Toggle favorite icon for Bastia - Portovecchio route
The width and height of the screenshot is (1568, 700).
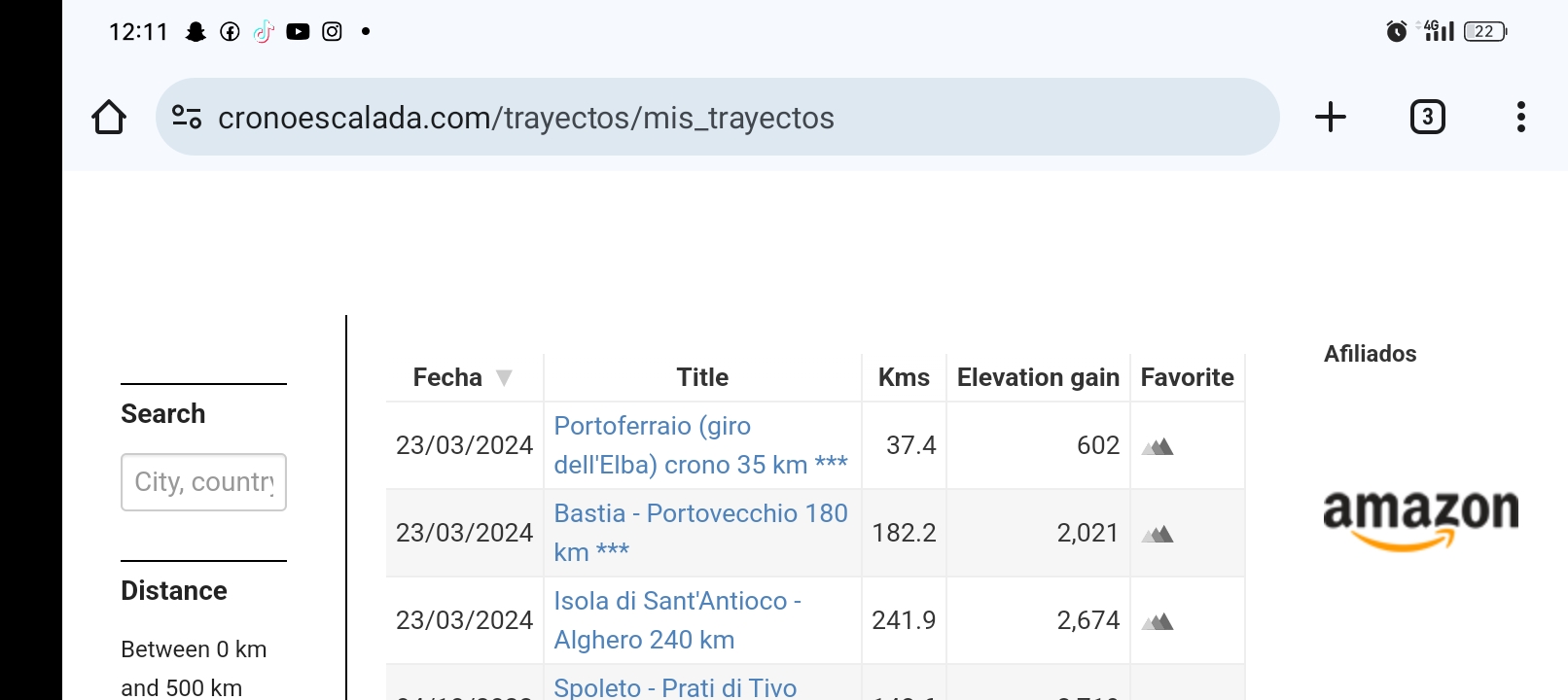[1158, 534]
